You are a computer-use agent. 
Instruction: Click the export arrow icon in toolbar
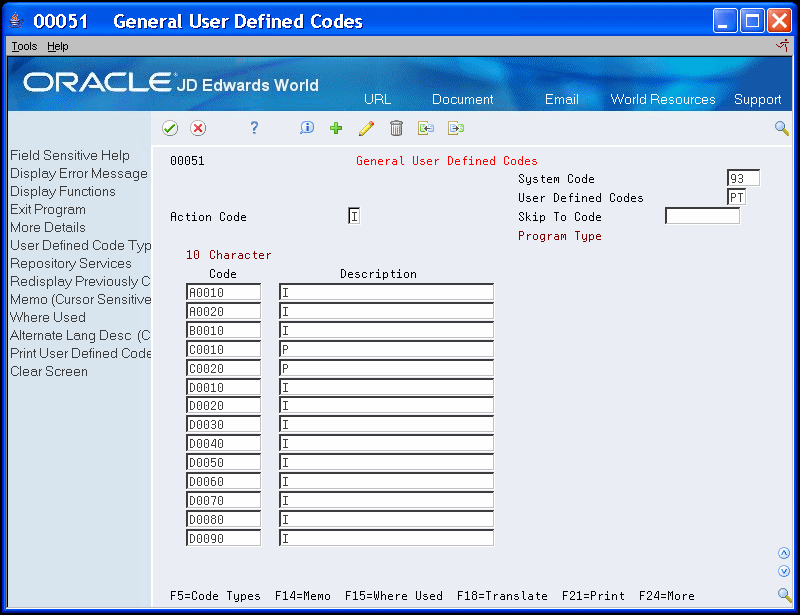coord(456,128)
